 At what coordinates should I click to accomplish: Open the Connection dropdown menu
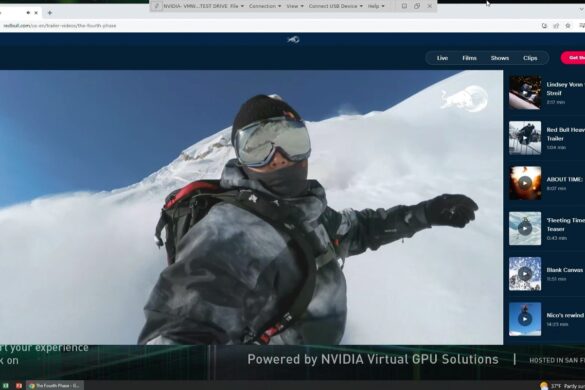tap(265, 6)
